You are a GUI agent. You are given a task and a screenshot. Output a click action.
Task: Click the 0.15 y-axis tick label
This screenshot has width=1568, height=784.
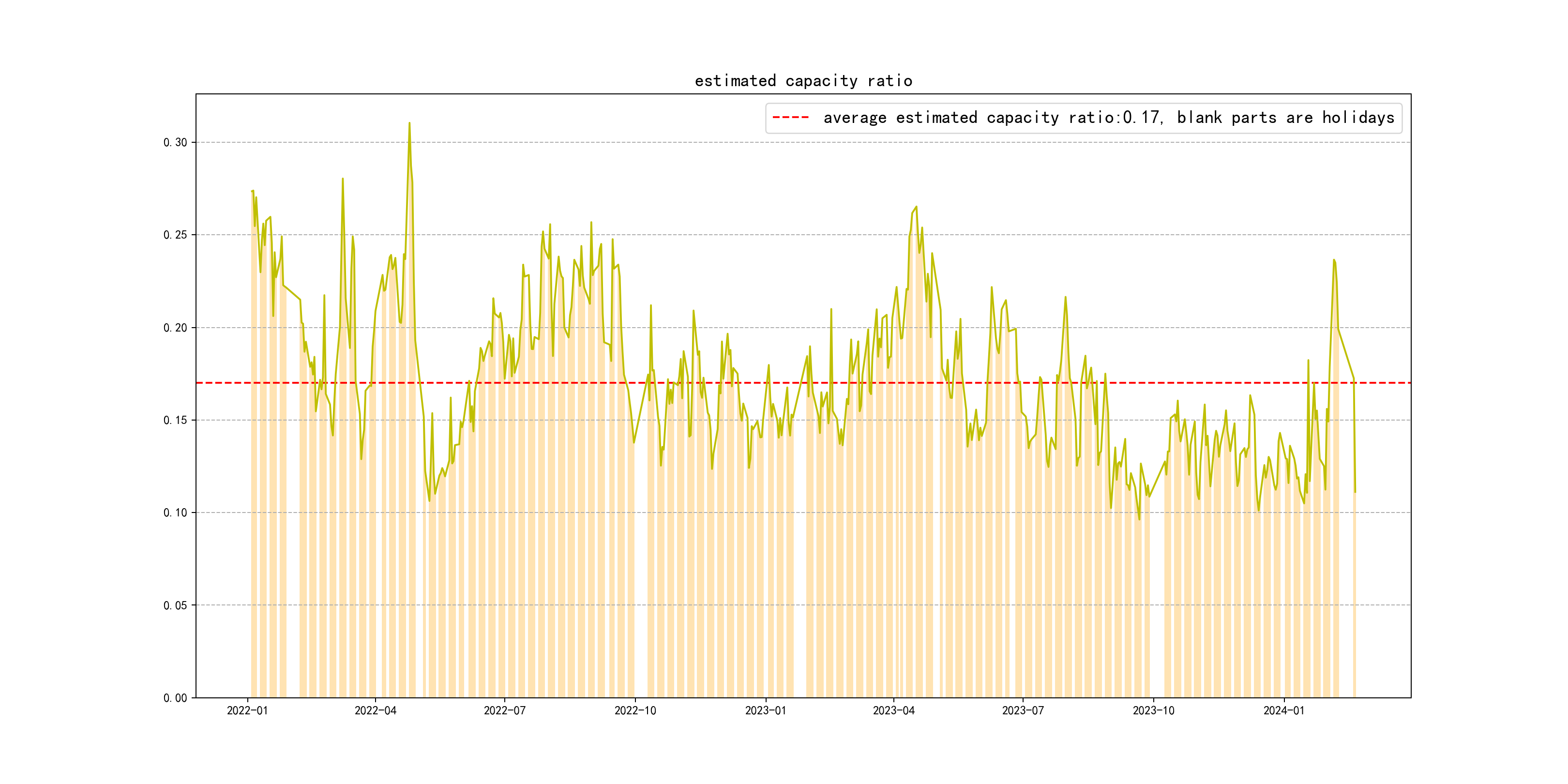coord(175,420)
